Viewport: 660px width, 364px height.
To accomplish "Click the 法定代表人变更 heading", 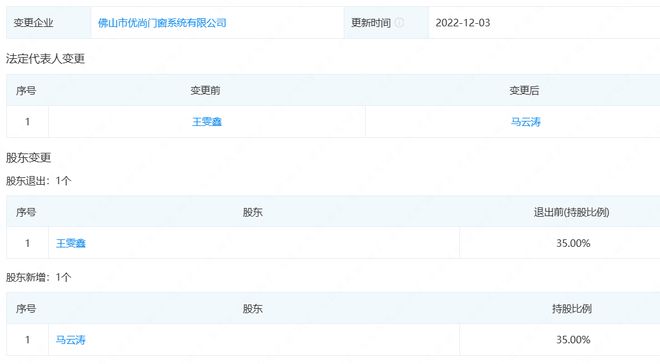I will 45,58.
